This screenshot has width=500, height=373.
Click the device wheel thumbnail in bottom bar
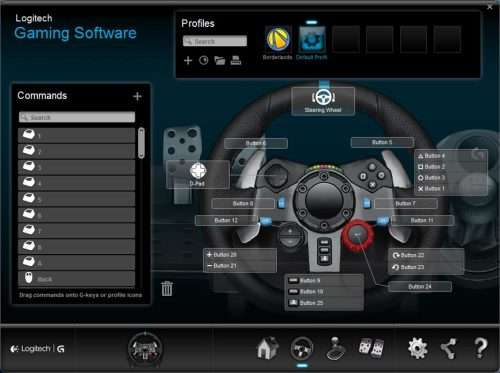(x=145, y=349)
